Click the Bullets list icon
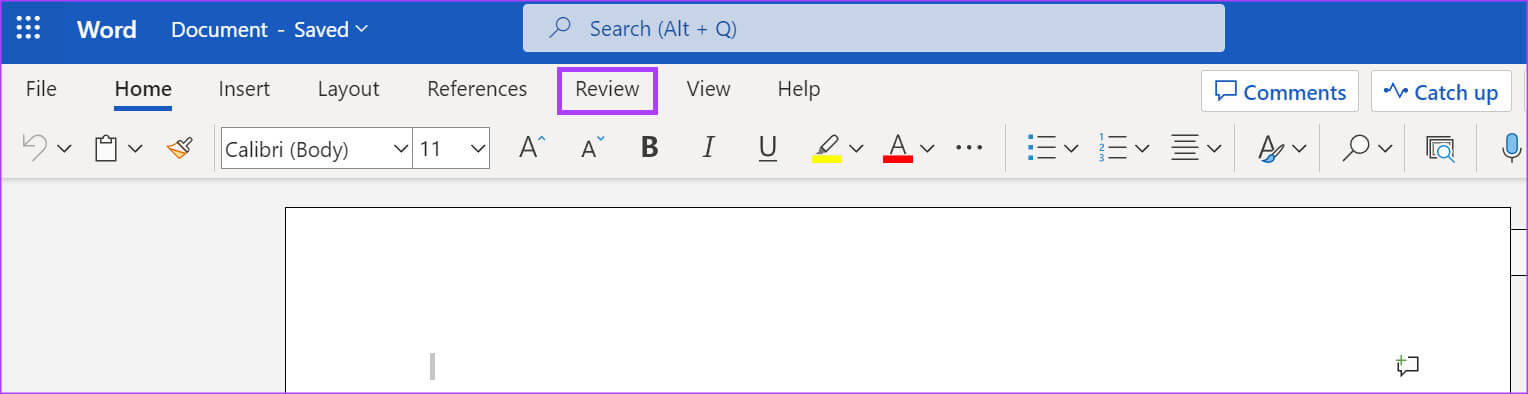The width and height of the screenshot is (1528, 394). (x=1042, y=148)
